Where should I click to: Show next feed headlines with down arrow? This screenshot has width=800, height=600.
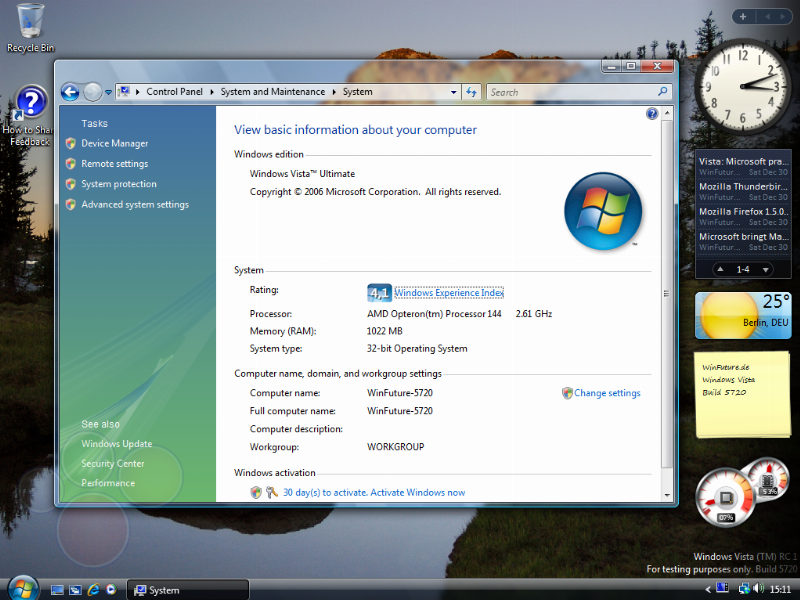coord(765,269)
